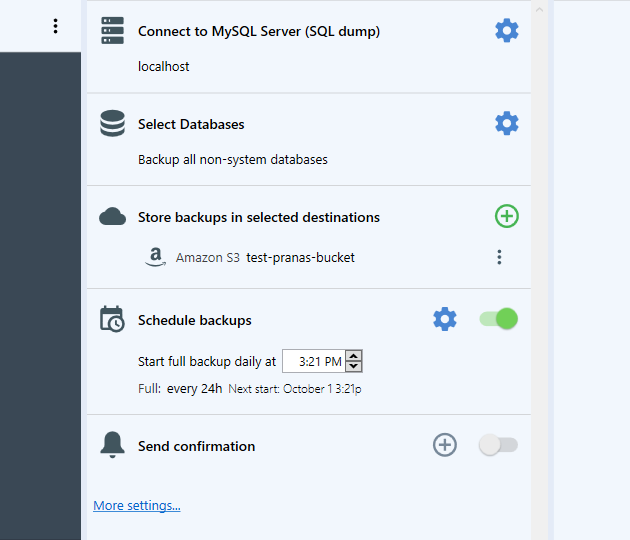Open options menu for the Amazon S3 test-pranas-bucket destination
Image resolution: width=630 pixels, height=540 pixels.
(x=499, y=257)
